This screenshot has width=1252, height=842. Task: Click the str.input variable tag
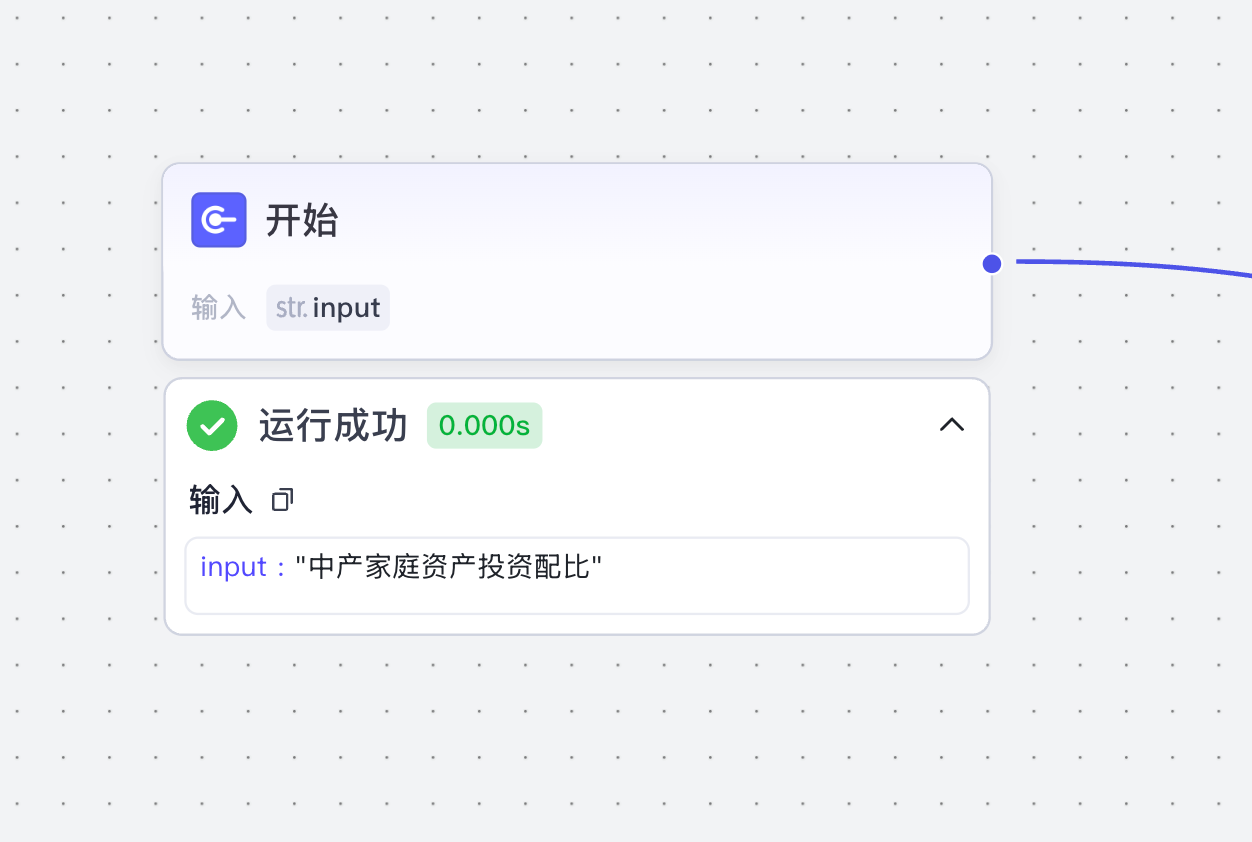pyautogui.click(x=328, y=308)
